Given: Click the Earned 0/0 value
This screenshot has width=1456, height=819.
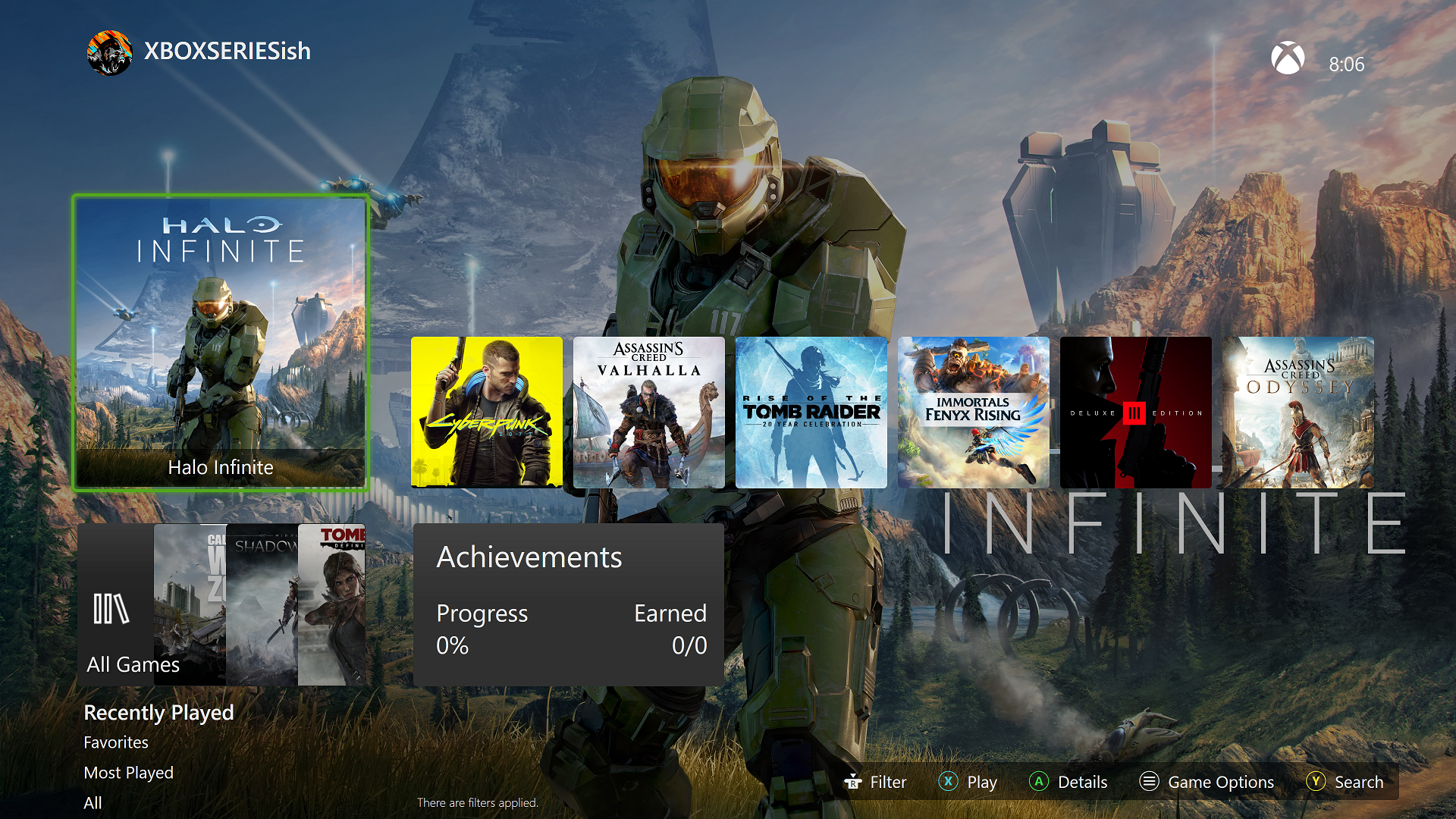Looking at the screenshot, I should pos(689,645).
